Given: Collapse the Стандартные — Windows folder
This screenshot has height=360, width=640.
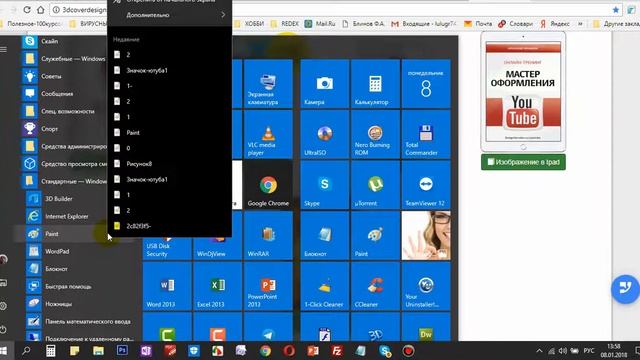Looking at the screenshot, I should coord(65,181).
